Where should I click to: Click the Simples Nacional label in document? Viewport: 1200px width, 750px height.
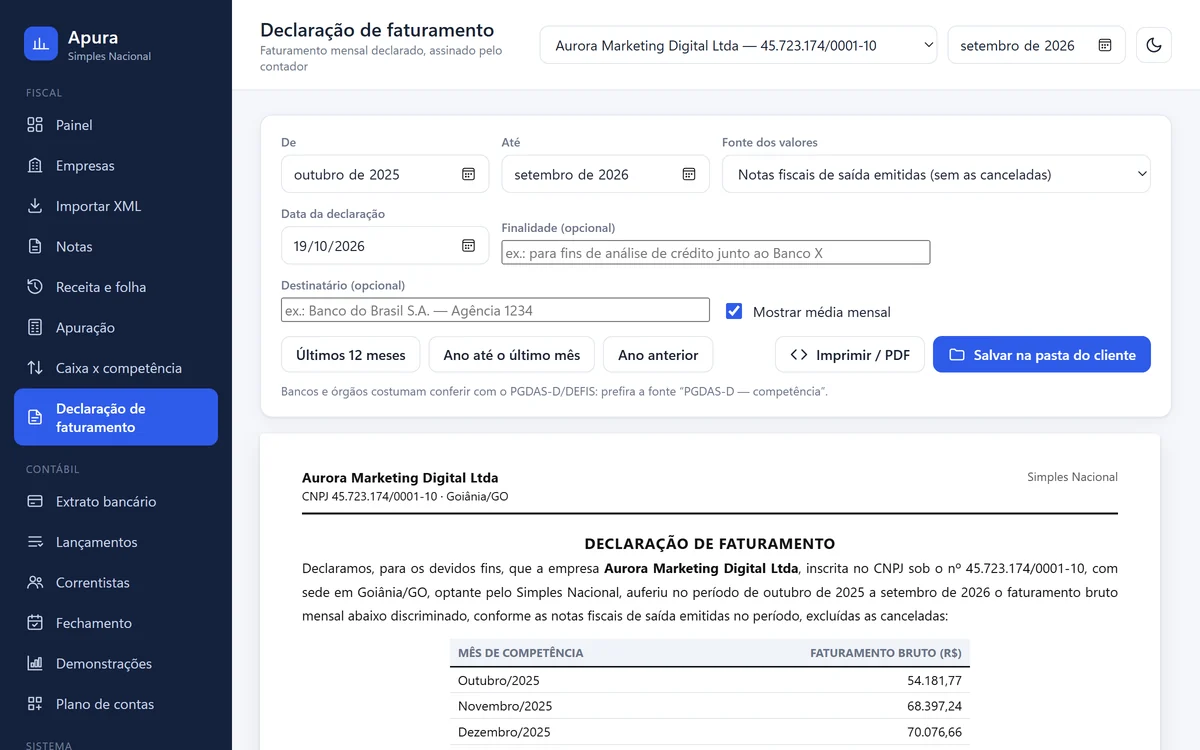(1072, 477)
